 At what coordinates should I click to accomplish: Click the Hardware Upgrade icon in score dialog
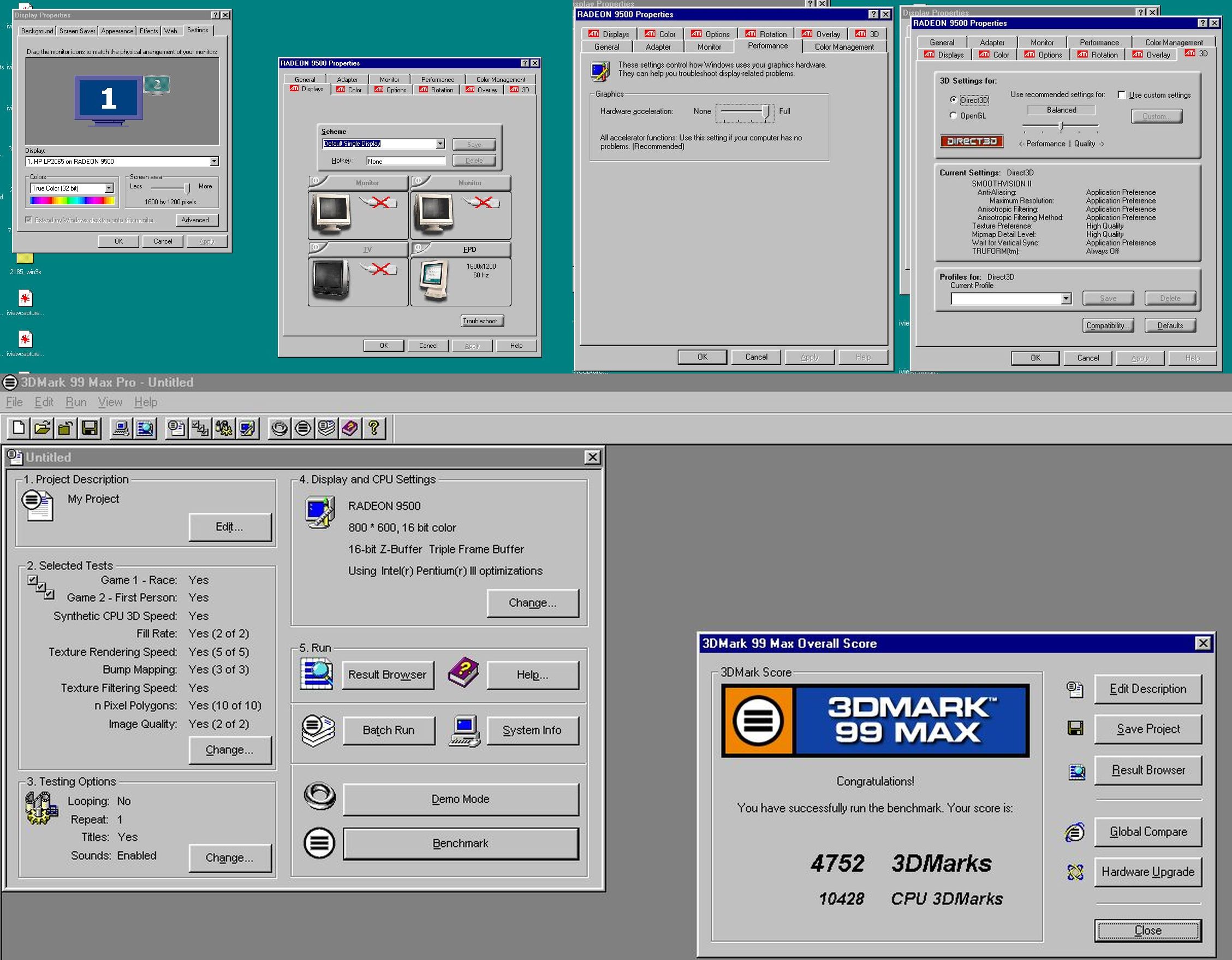(x=1075, y=873)
